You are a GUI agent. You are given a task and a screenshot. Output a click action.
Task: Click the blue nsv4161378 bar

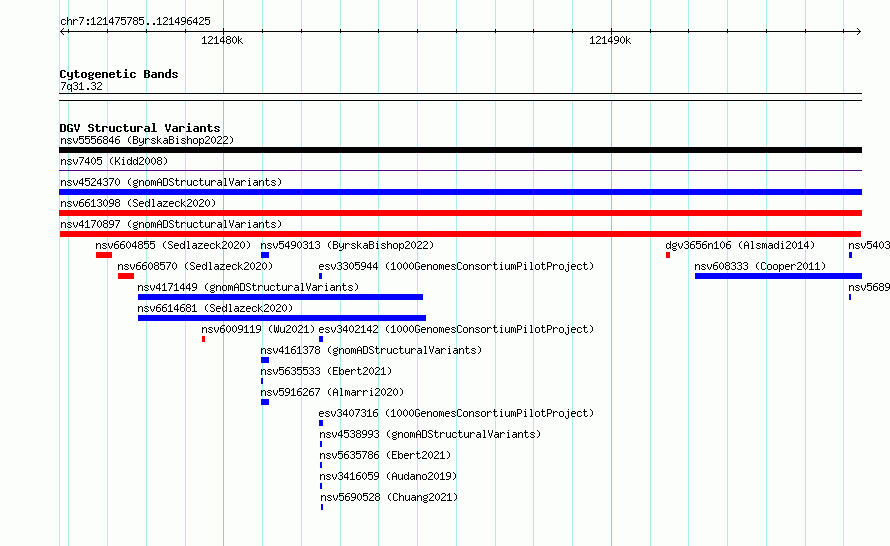click(265, 360)
